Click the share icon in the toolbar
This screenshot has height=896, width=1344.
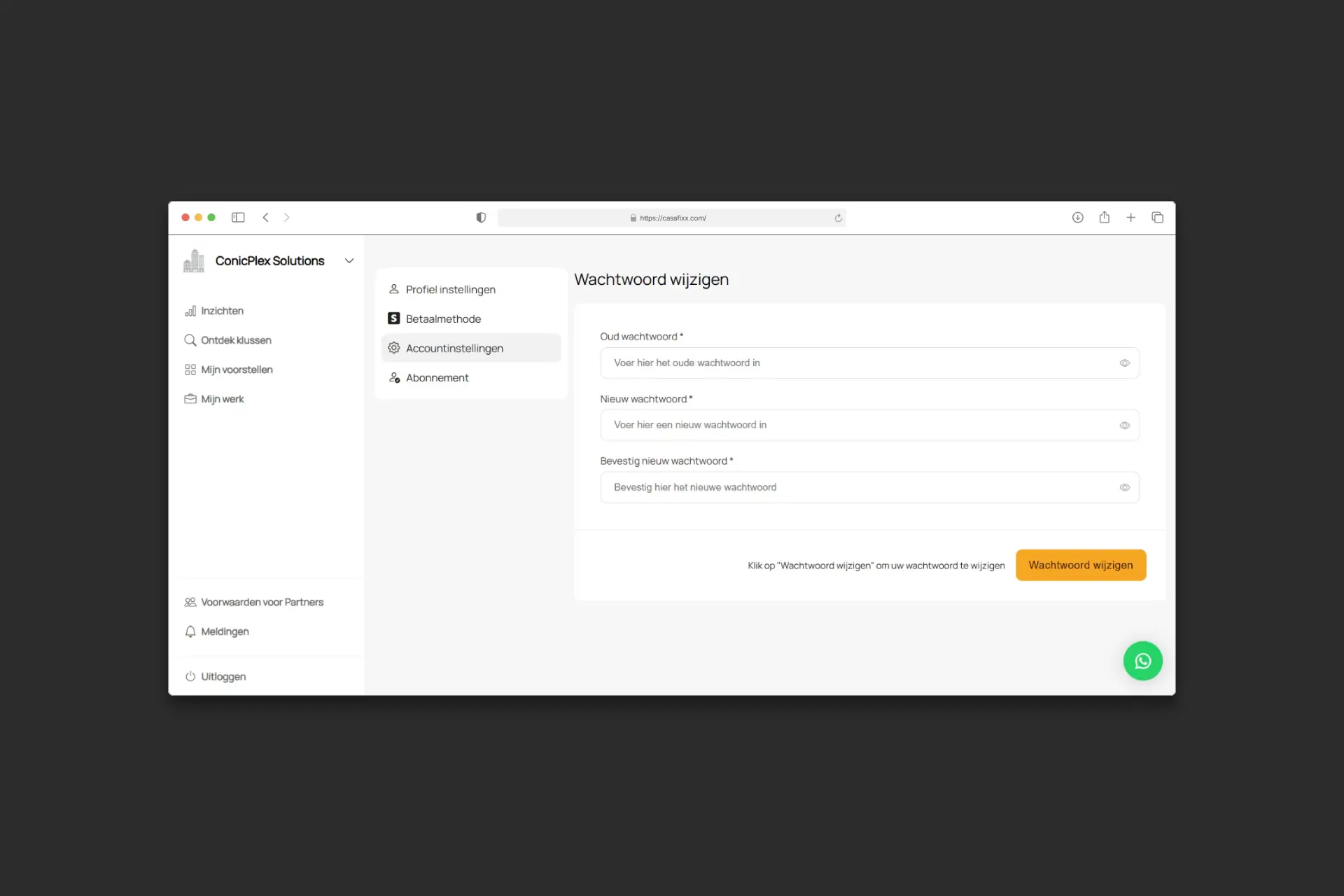coord(1104,218)
